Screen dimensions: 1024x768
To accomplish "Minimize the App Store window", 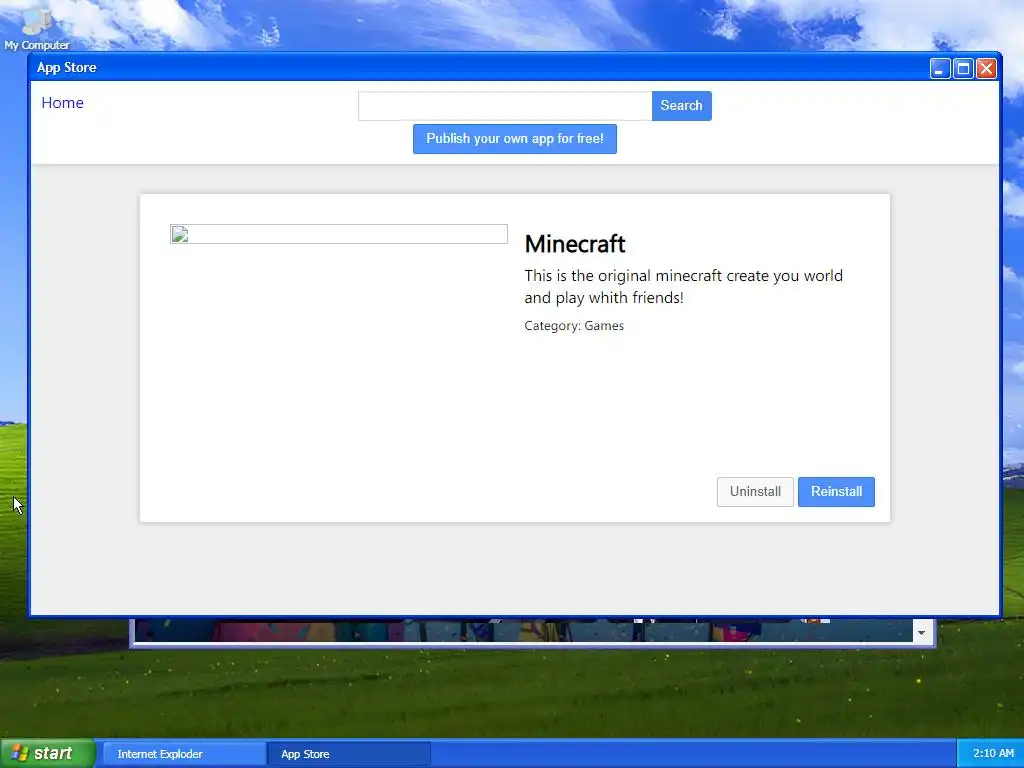I will tap(940, 69).
